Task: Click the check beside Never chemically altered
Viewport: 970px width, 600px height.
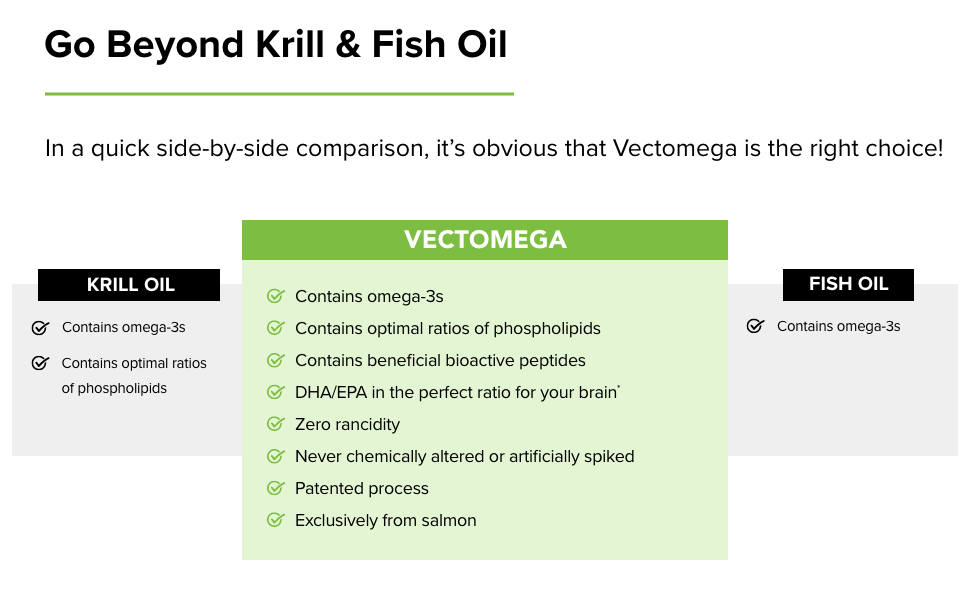Action: (x=276, y=456)
